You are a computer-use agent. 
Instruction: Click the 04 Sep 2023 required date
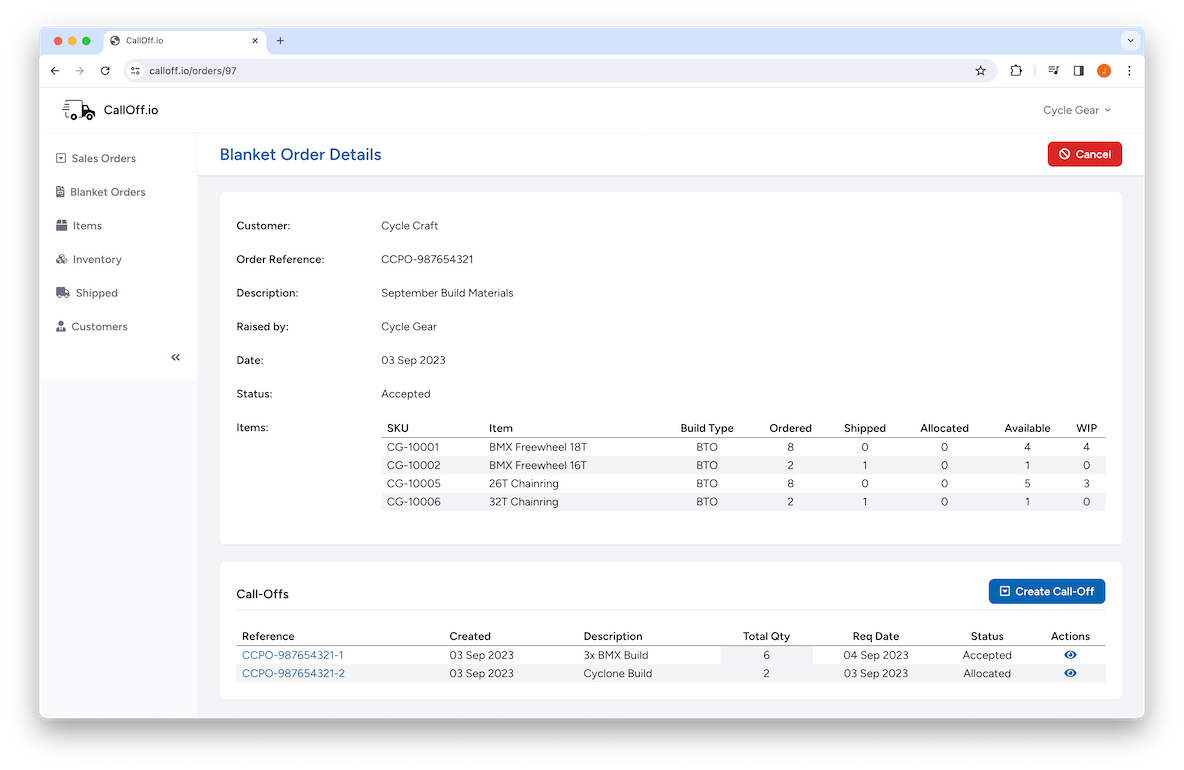click(876, 655)
